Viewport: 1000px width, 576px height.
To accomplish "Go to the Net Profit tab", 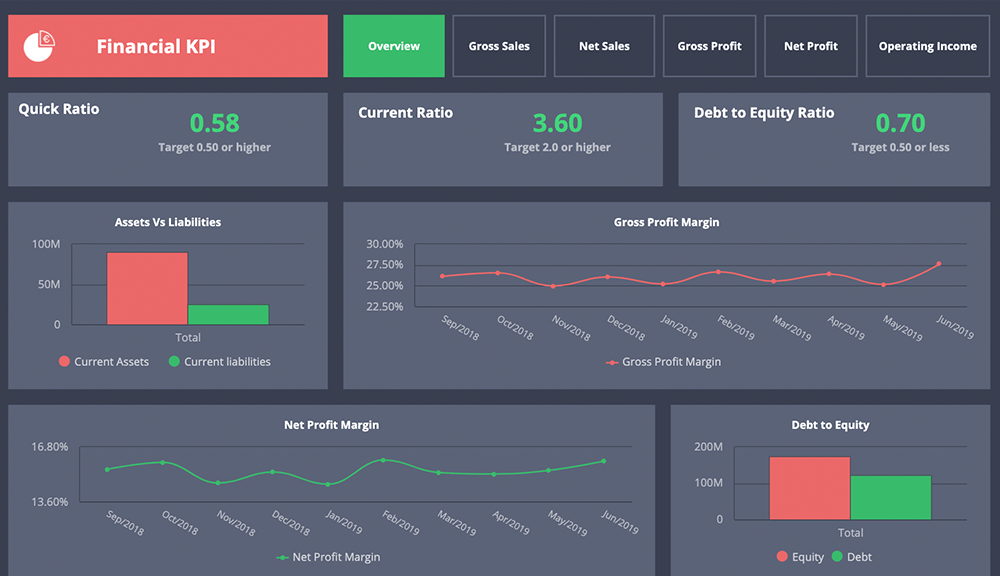I will coord(811,46).
